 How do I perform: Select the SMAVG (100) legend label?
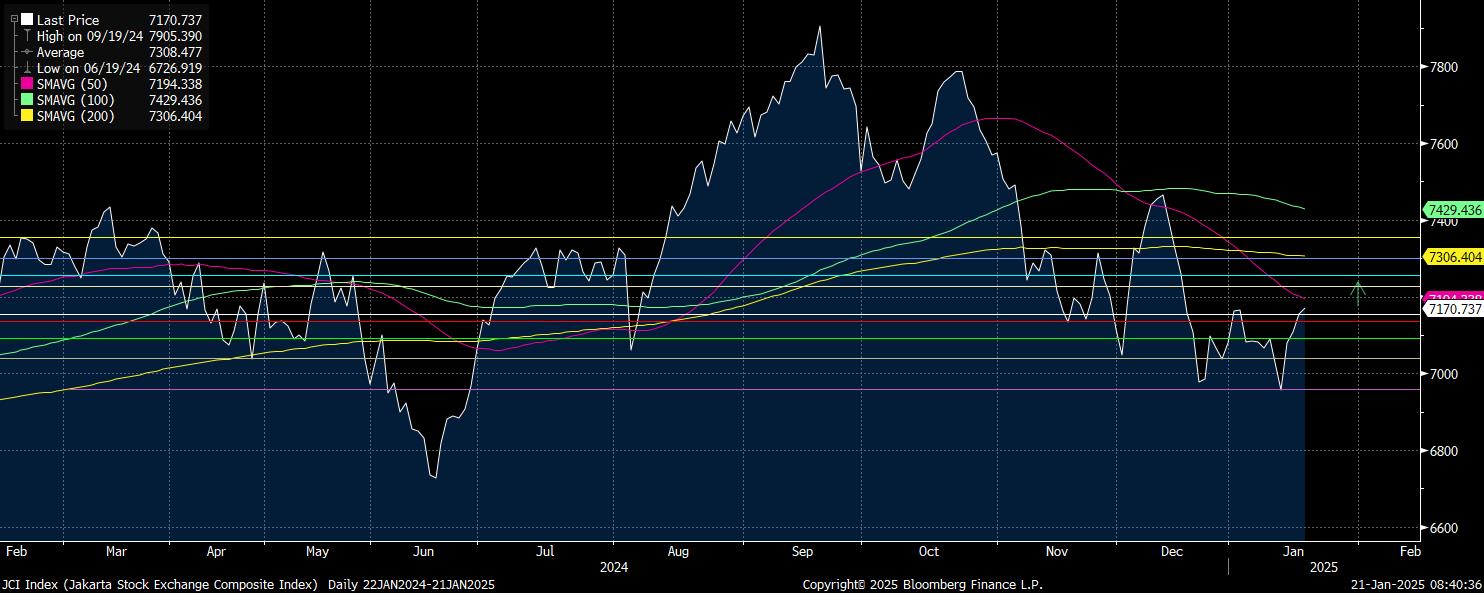pos(75,100)
